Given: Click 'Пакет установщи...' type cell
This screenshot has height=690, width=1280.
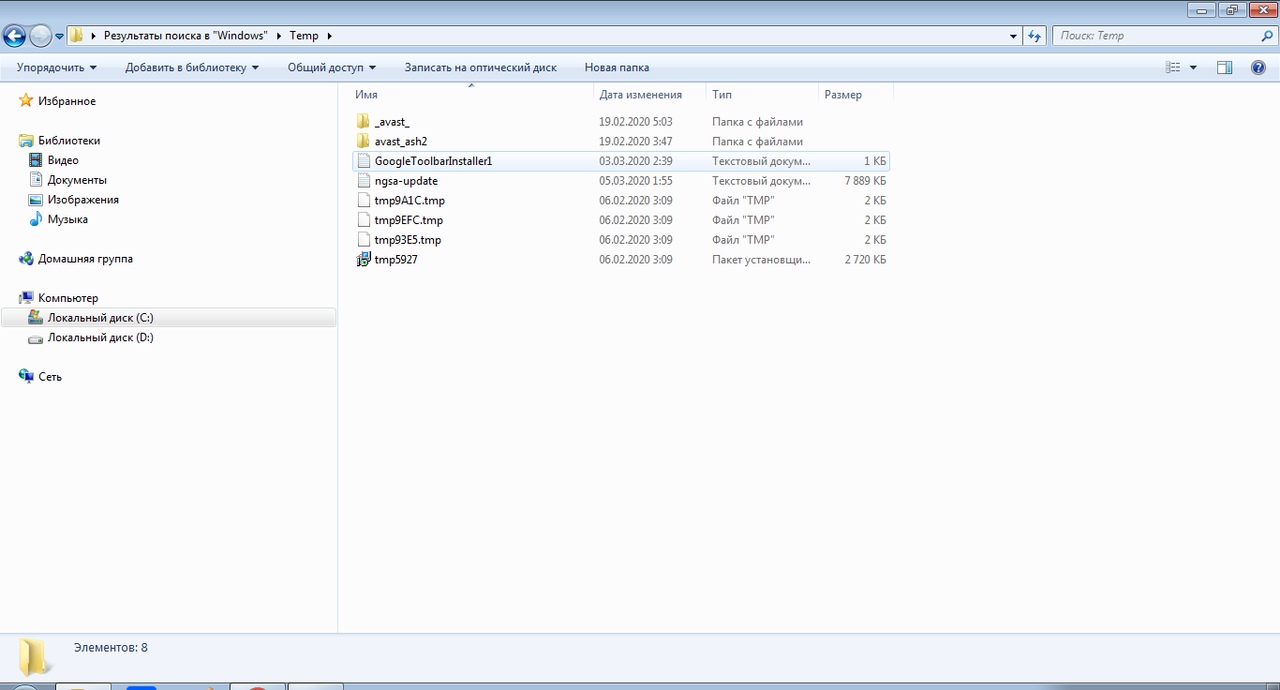Looking at the screenshot, I should tap(761, 259).
